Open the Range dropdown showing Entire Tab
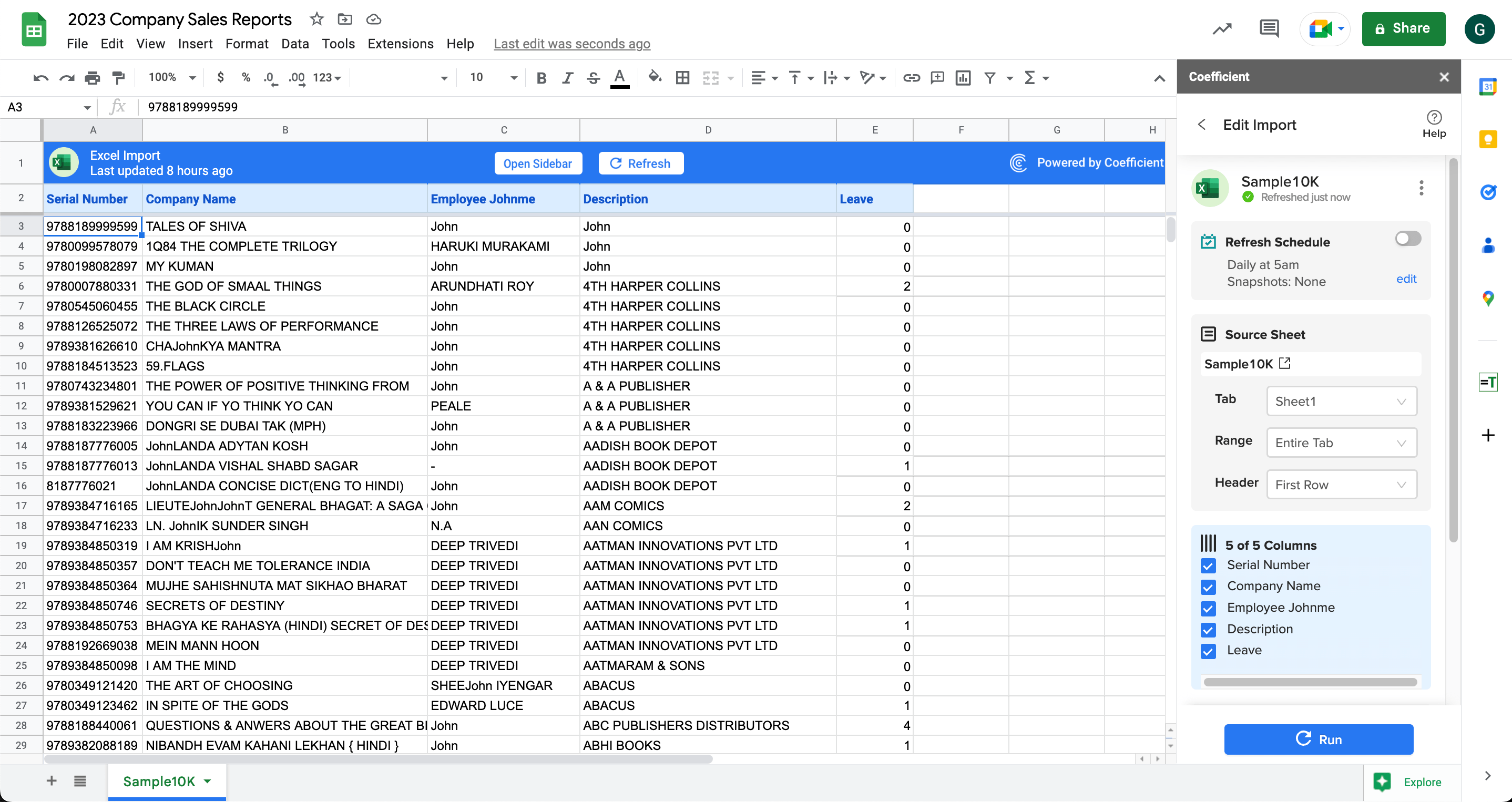The image size is (1512, 802). pos(1341,443)
